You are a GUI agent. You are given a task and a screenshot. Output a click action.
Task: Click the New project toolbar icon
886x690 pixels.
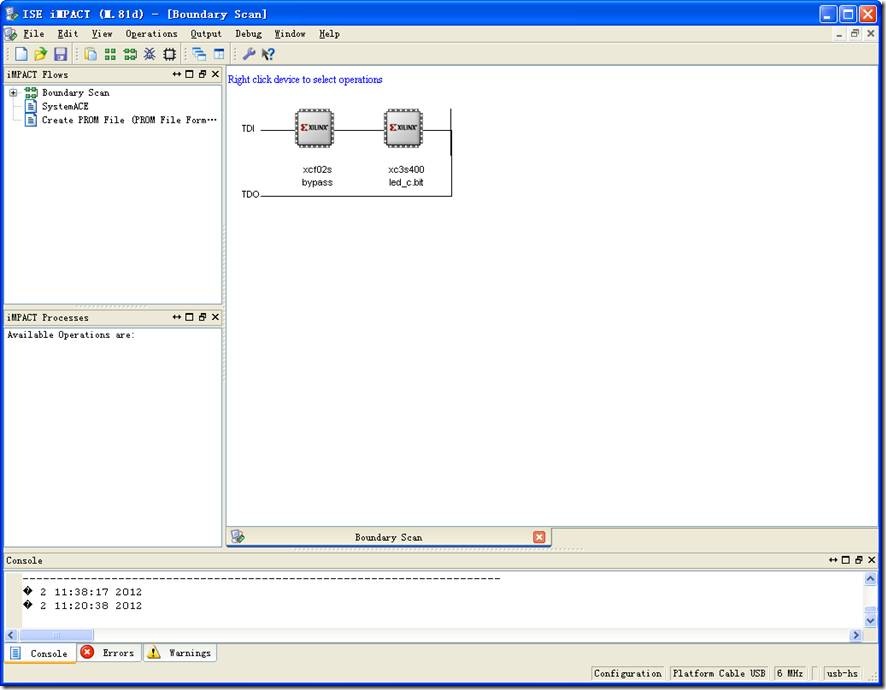click(x=21, y=54)
